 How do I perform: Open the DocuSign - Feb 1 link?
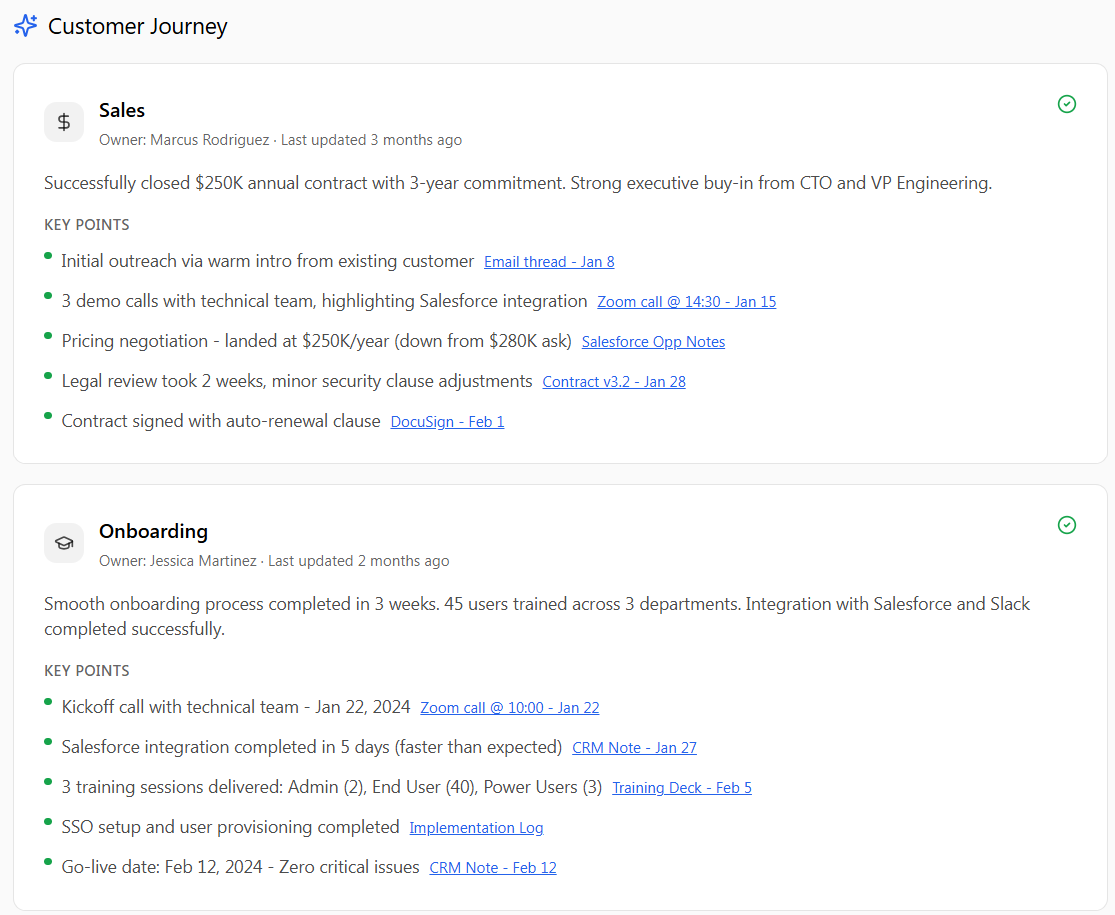[447, 422]
